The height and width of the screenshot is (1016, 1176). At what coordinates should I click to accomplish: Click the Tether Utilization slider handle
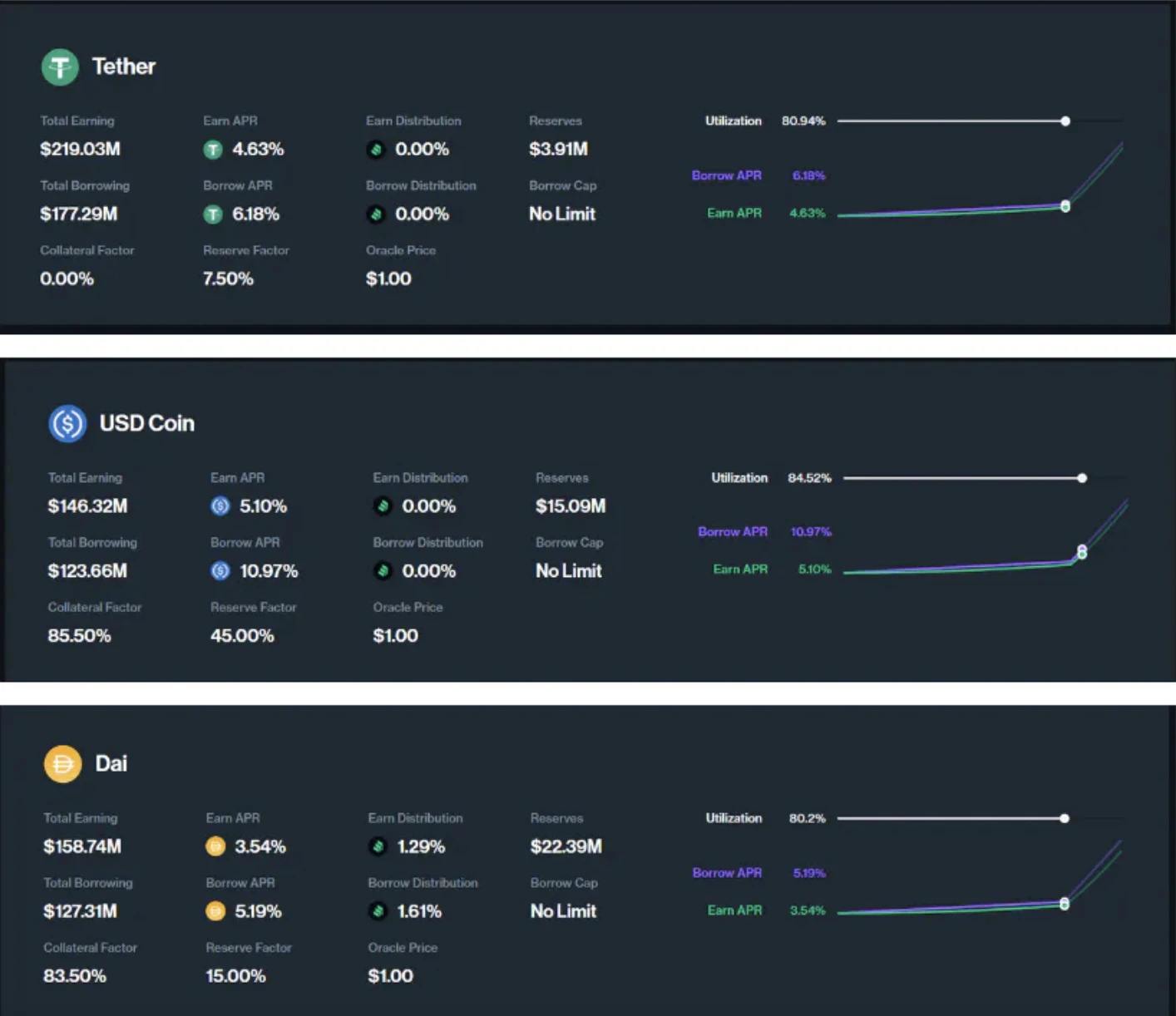click(1065, 121)
